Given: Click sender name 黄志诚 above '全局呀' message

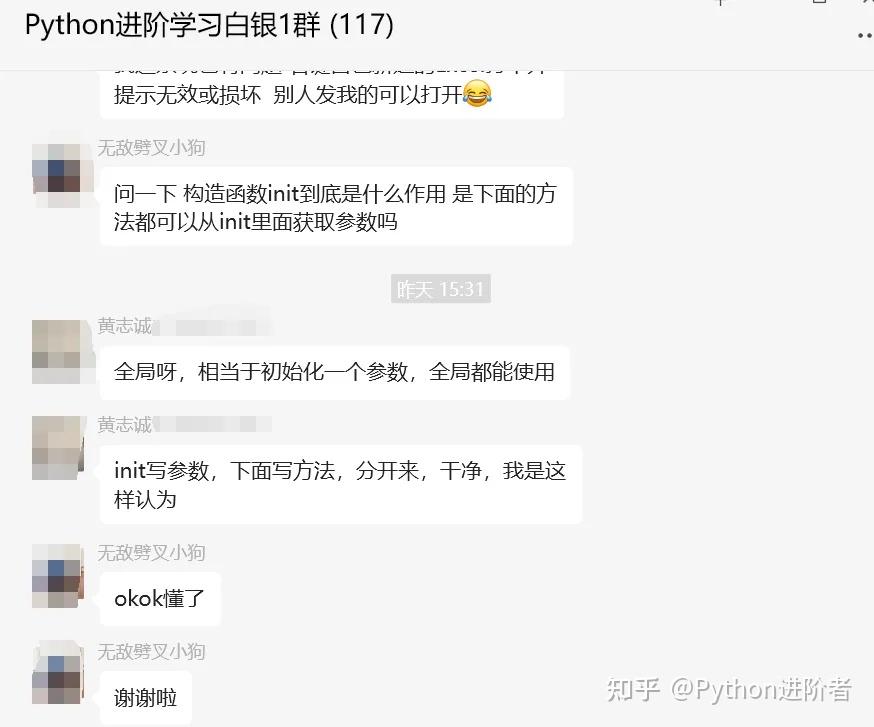Looking at the screenshot, I should (x=125, y=326).
